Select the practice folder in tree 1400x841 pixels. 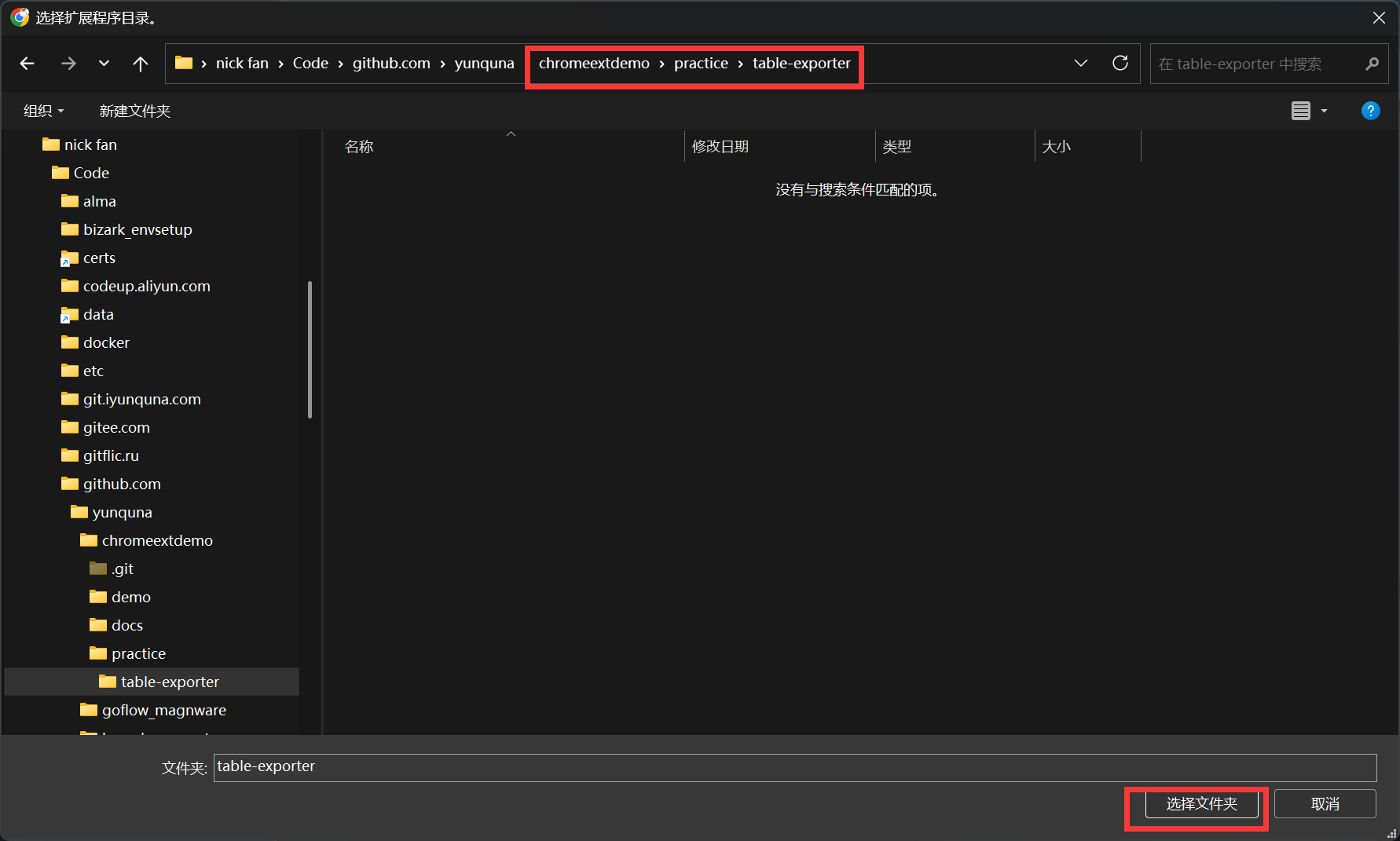point(138,653)
